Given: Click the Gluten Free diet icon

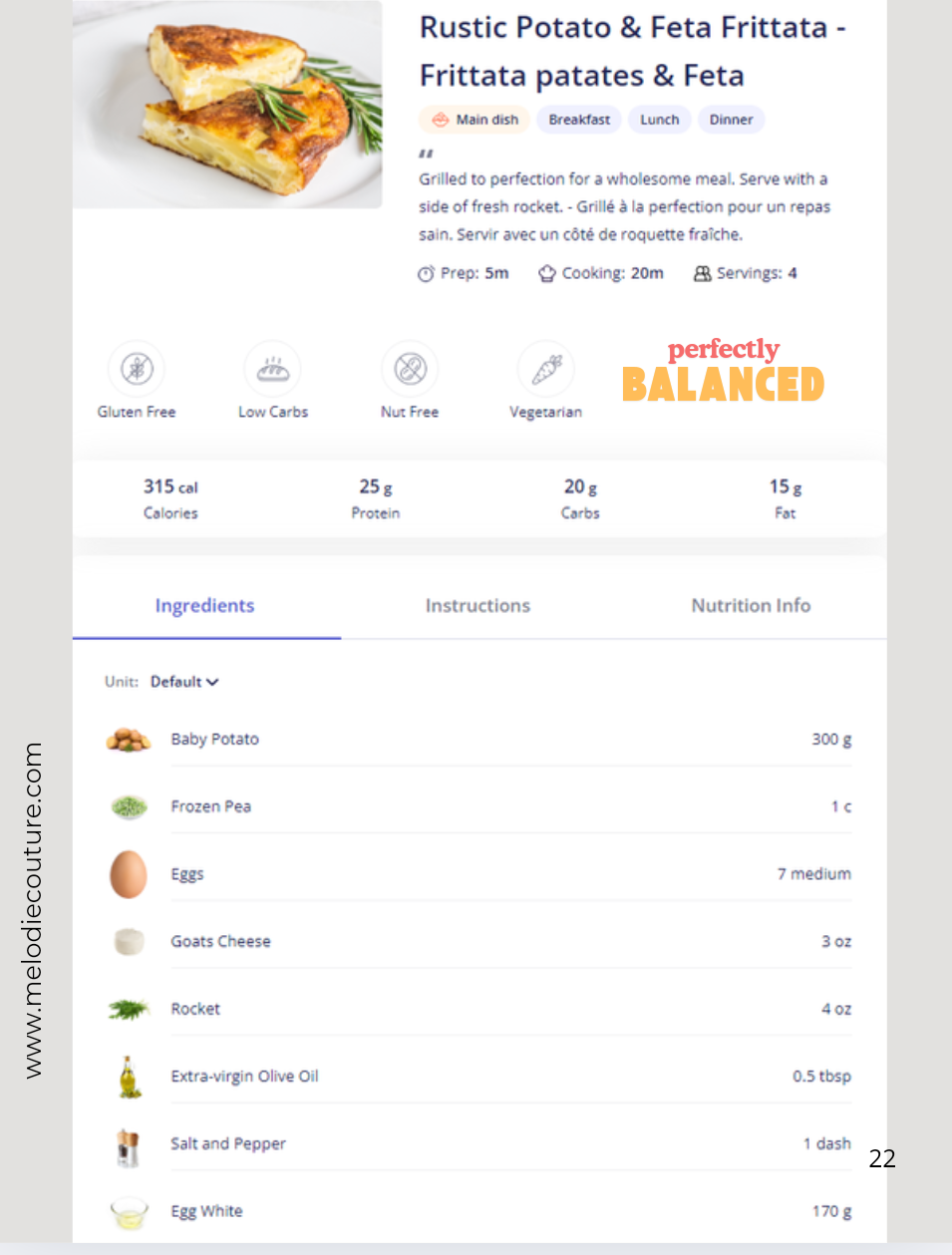Looking at the screenshot, I should 137,369.
